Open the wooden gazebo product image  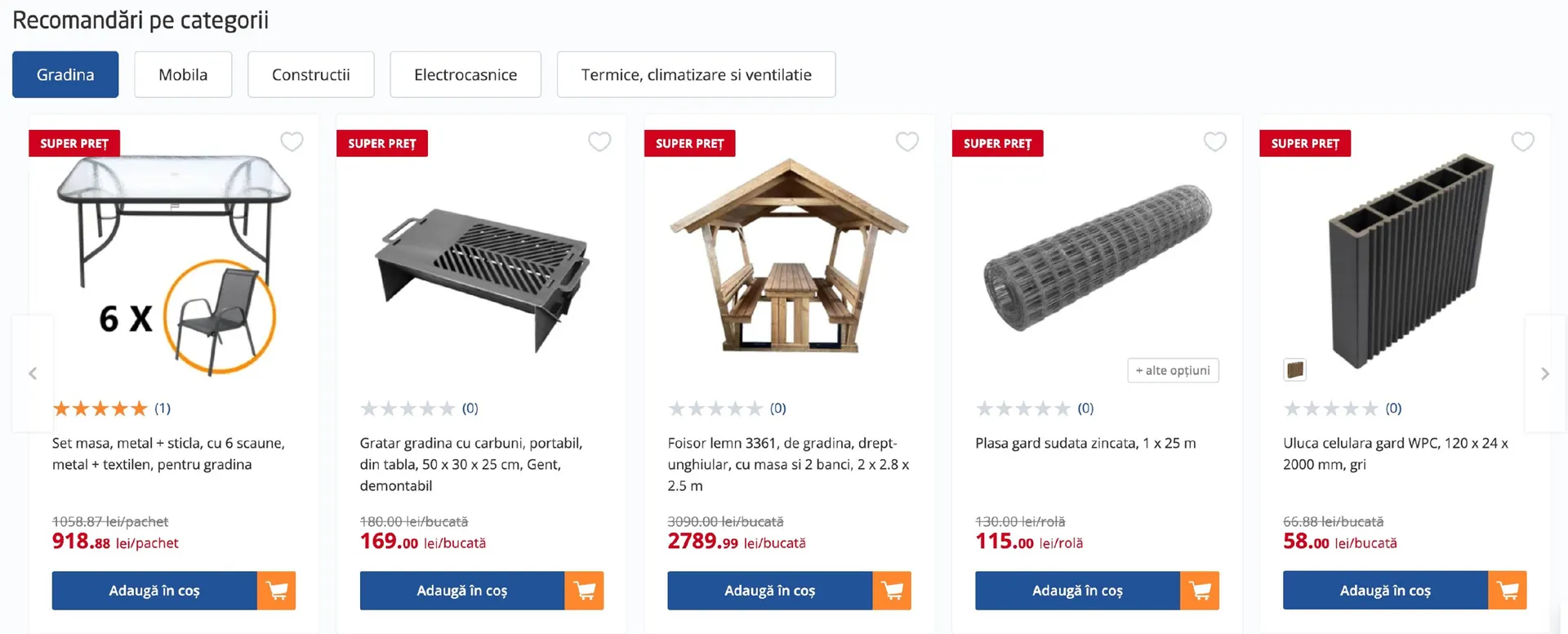click(x=789, y=257)
